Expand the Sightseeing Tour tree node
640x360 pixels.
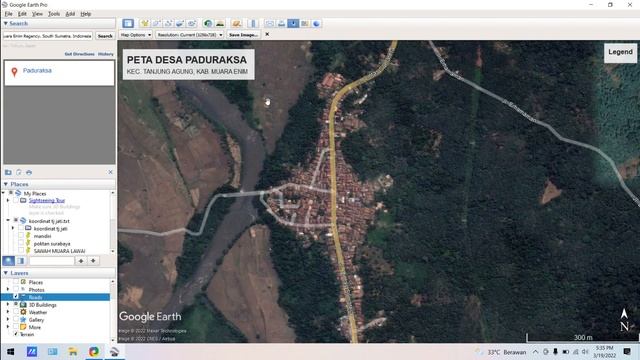tap(8, 200)
